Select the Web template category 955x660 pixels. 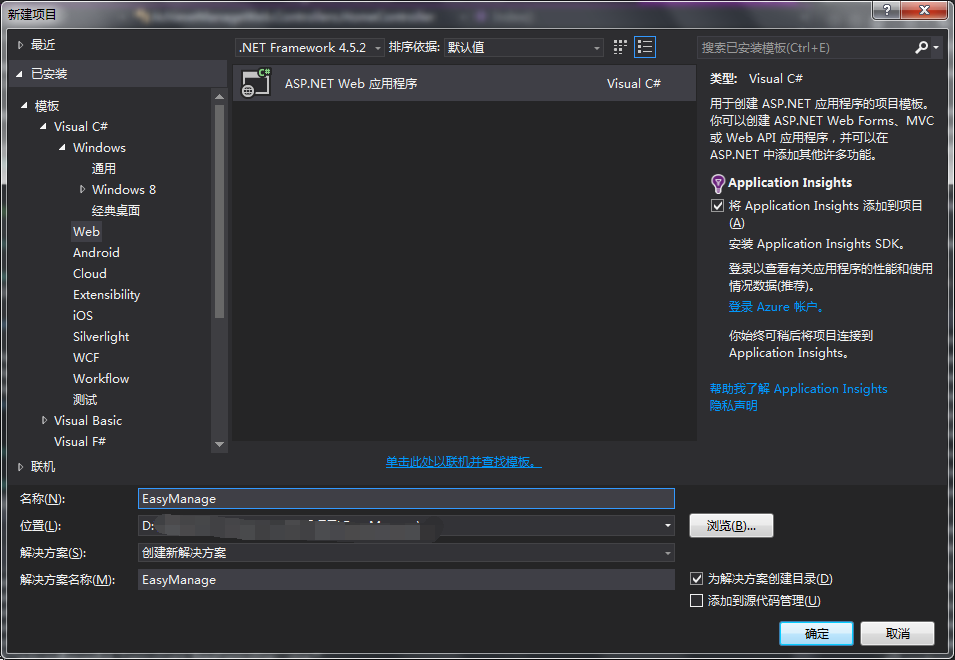pyautogui.click(x=86, y=231)
